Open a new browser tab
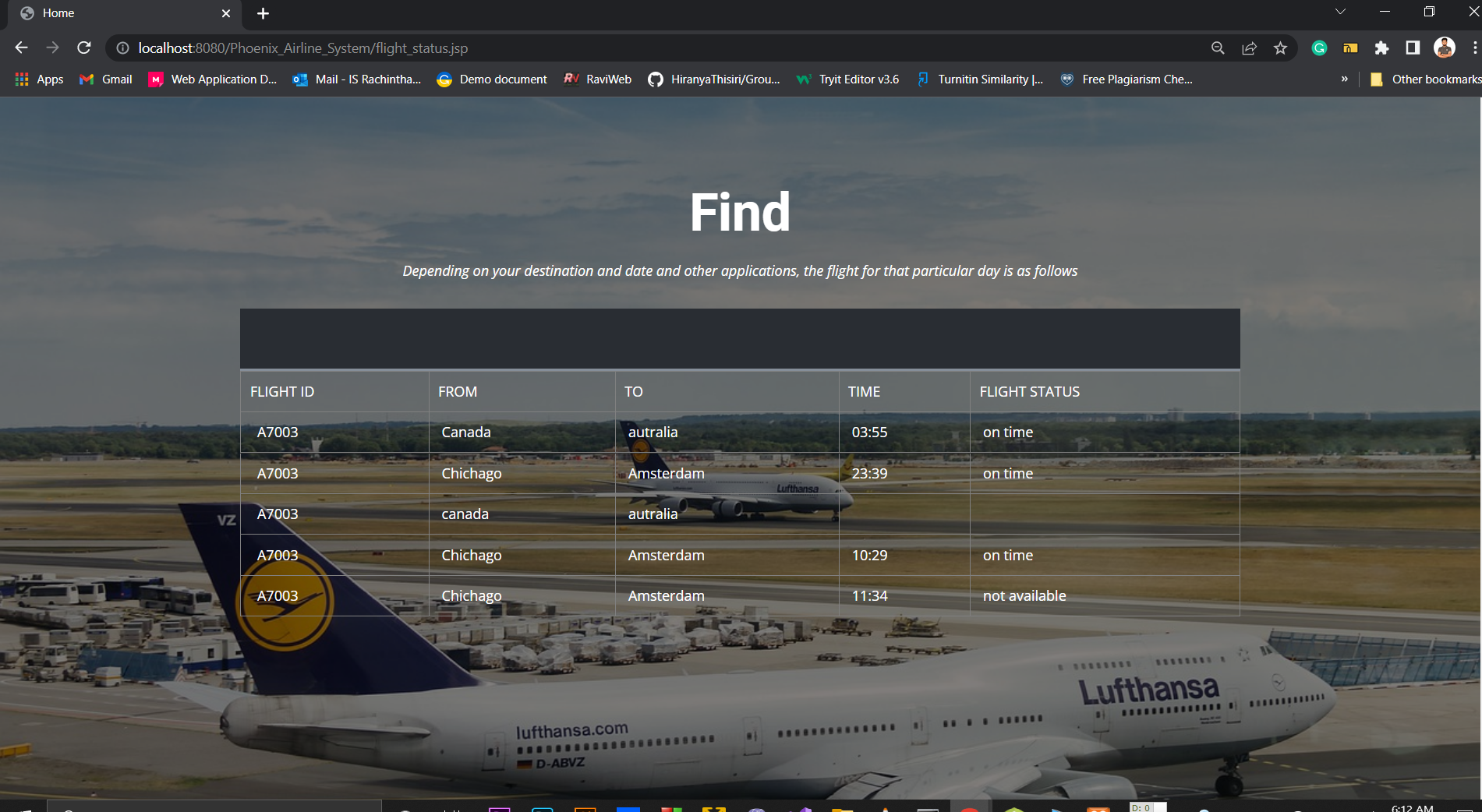1482x812 pixels. coord(263,13)
